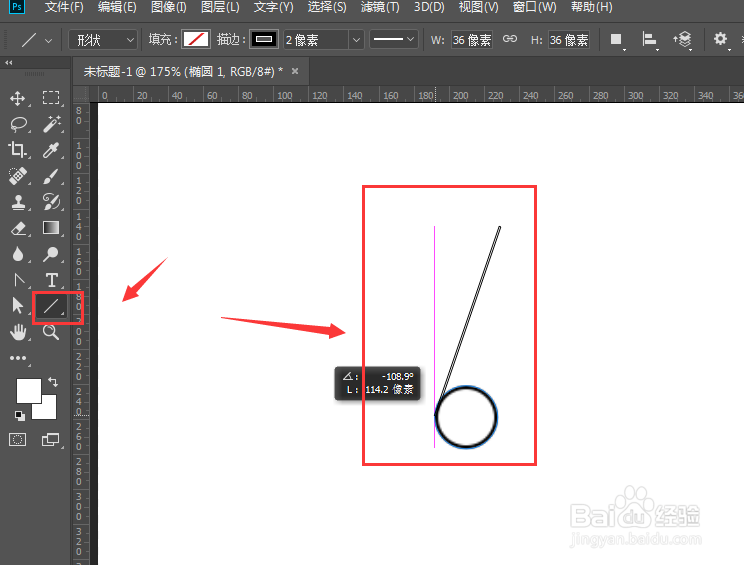The height and width of the screenshot is (565, 744).
Task: Open the stroke line style dropdown
Action: pyautogui.click(x=393, y=39)
